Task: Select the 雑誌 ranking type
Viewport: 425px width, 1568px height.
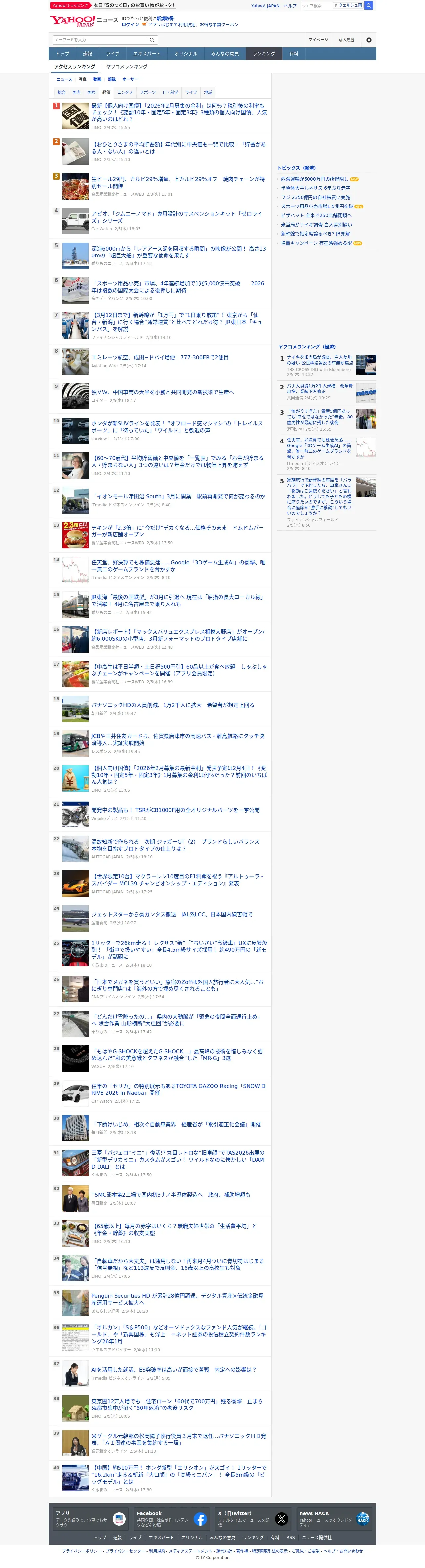Action: click(x=112, y=80)
